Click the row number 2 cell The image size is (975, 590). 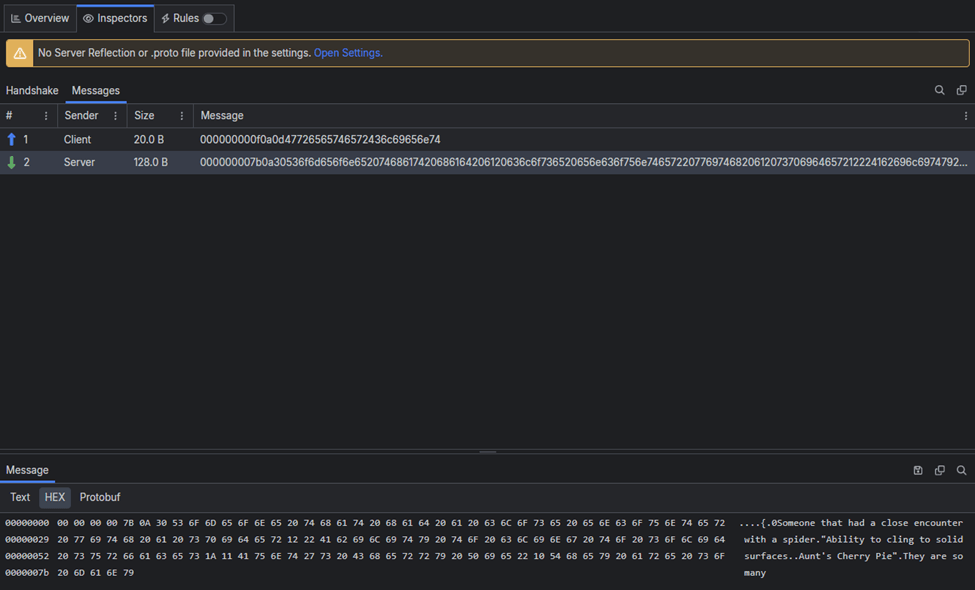click(x=26, y=162)
